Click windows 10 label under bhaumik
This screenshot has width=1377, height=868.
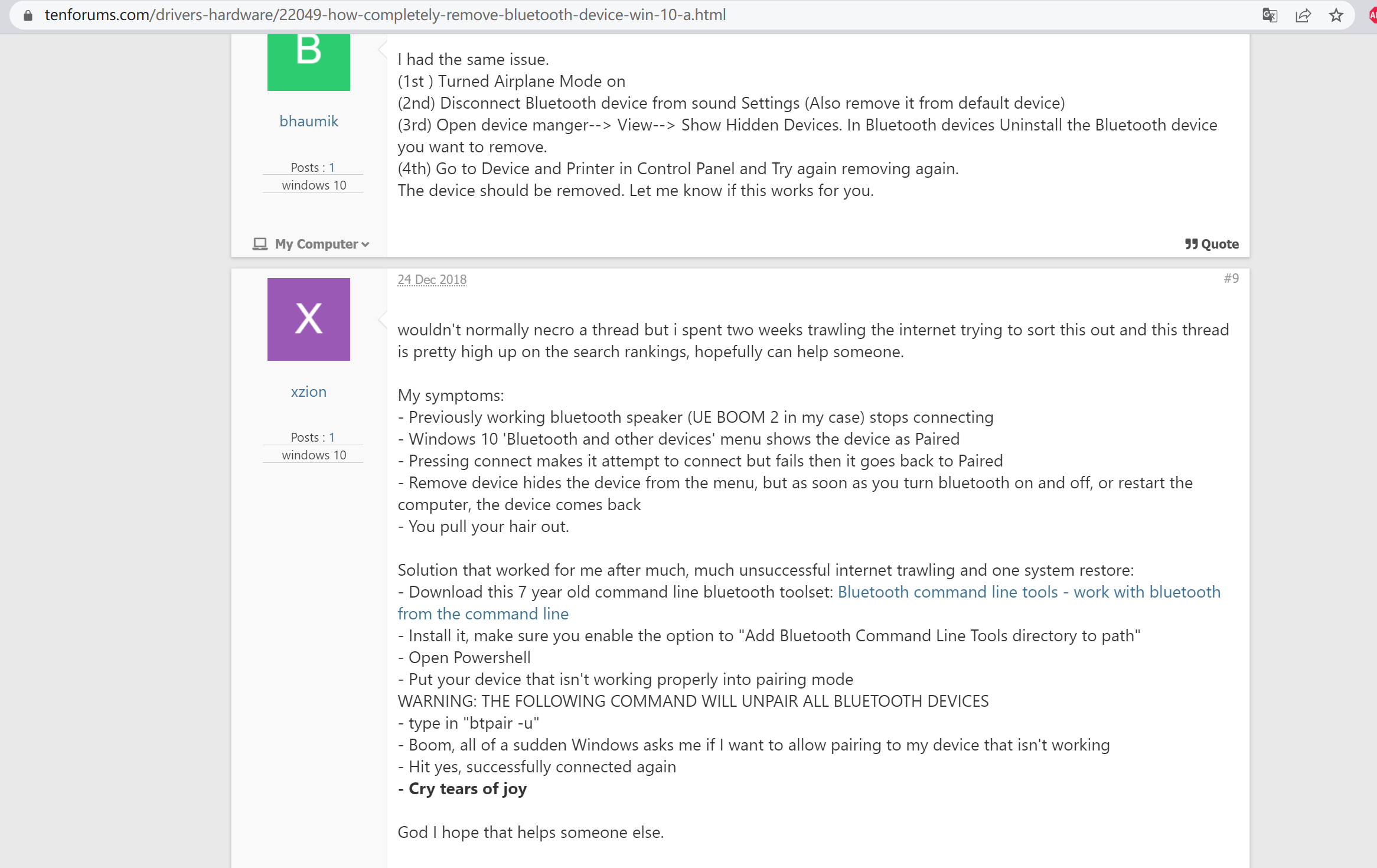tap(314, 185)
